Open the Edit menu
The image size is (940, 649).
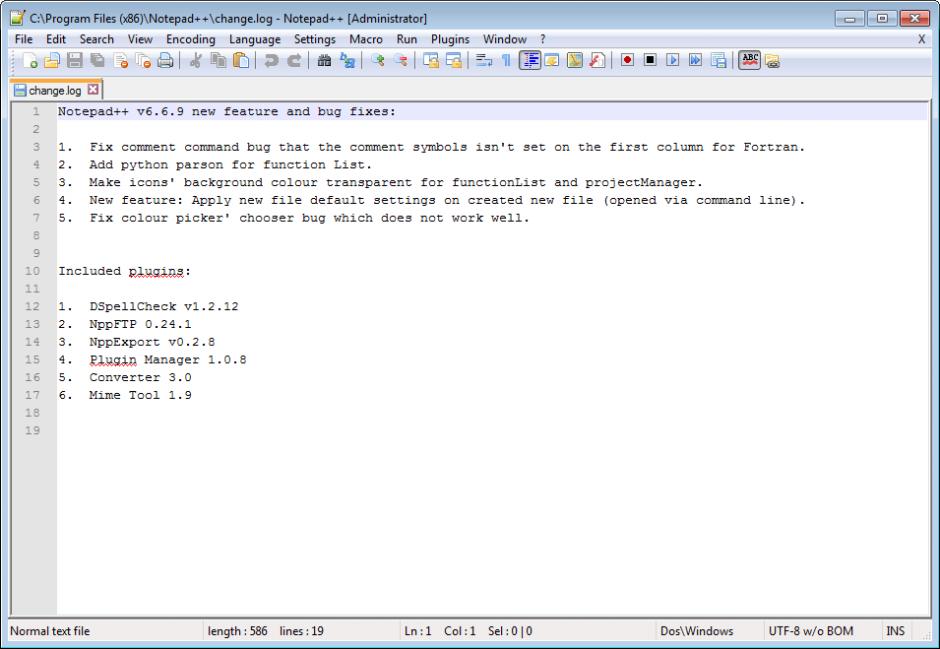pos(56,39)
